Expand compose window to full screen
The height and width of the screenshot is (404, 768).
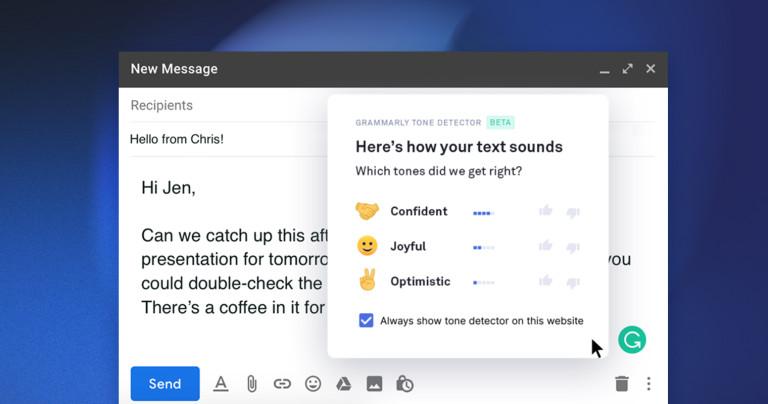[627, 69]
